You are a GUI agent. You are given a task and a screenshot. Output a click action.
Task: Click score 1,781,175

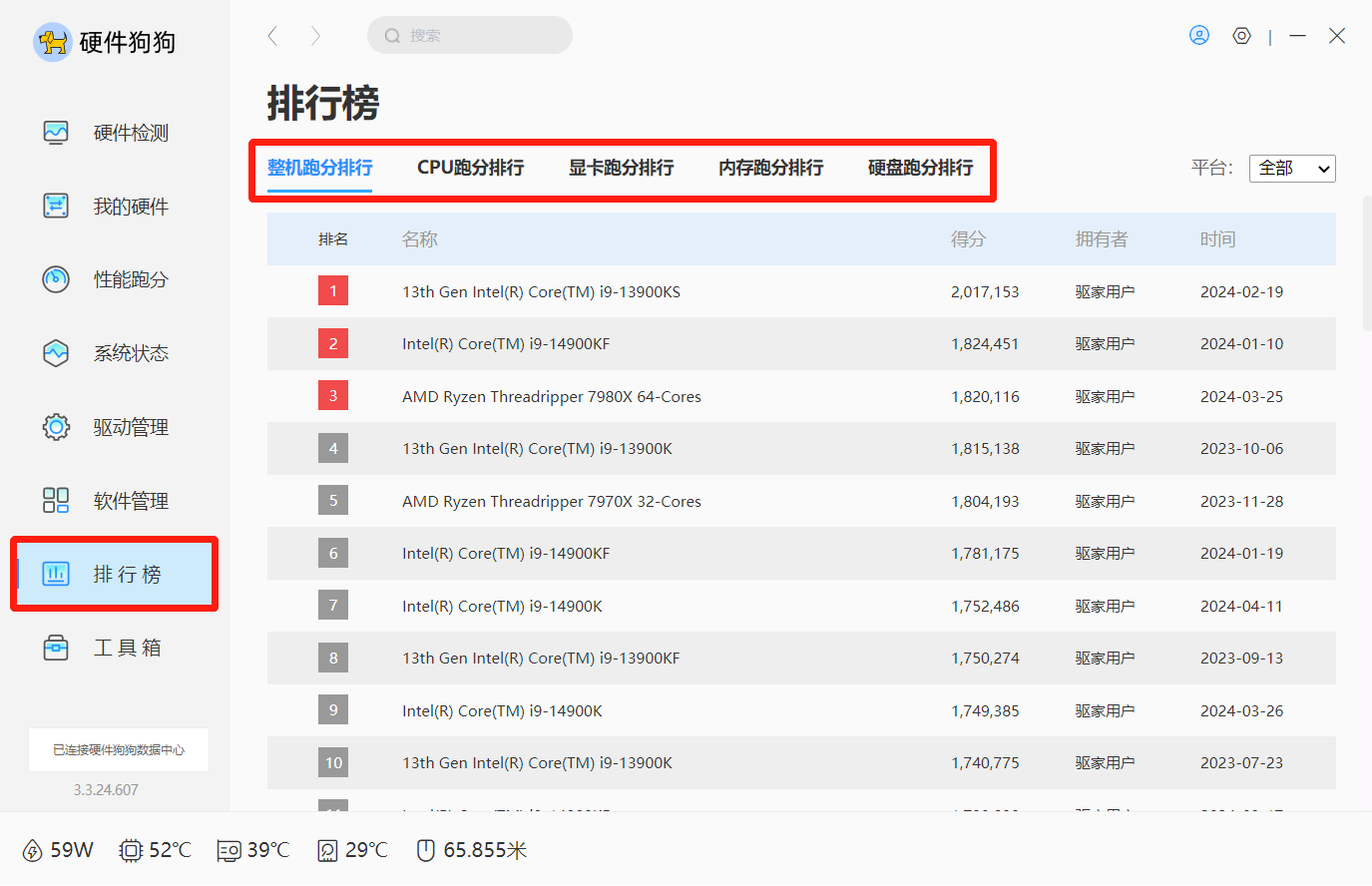(985, 554)
